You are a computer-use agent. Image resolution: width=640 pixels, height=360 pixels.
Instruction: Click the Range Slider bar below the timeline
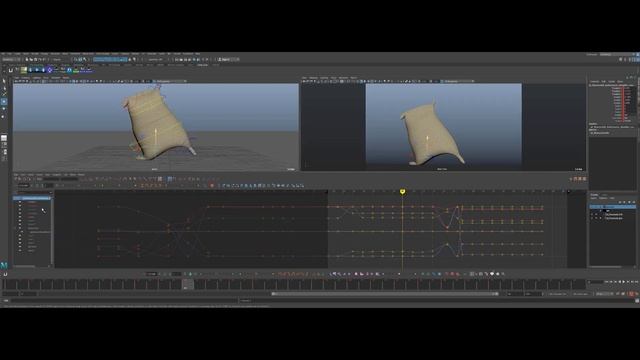(385, 294)
